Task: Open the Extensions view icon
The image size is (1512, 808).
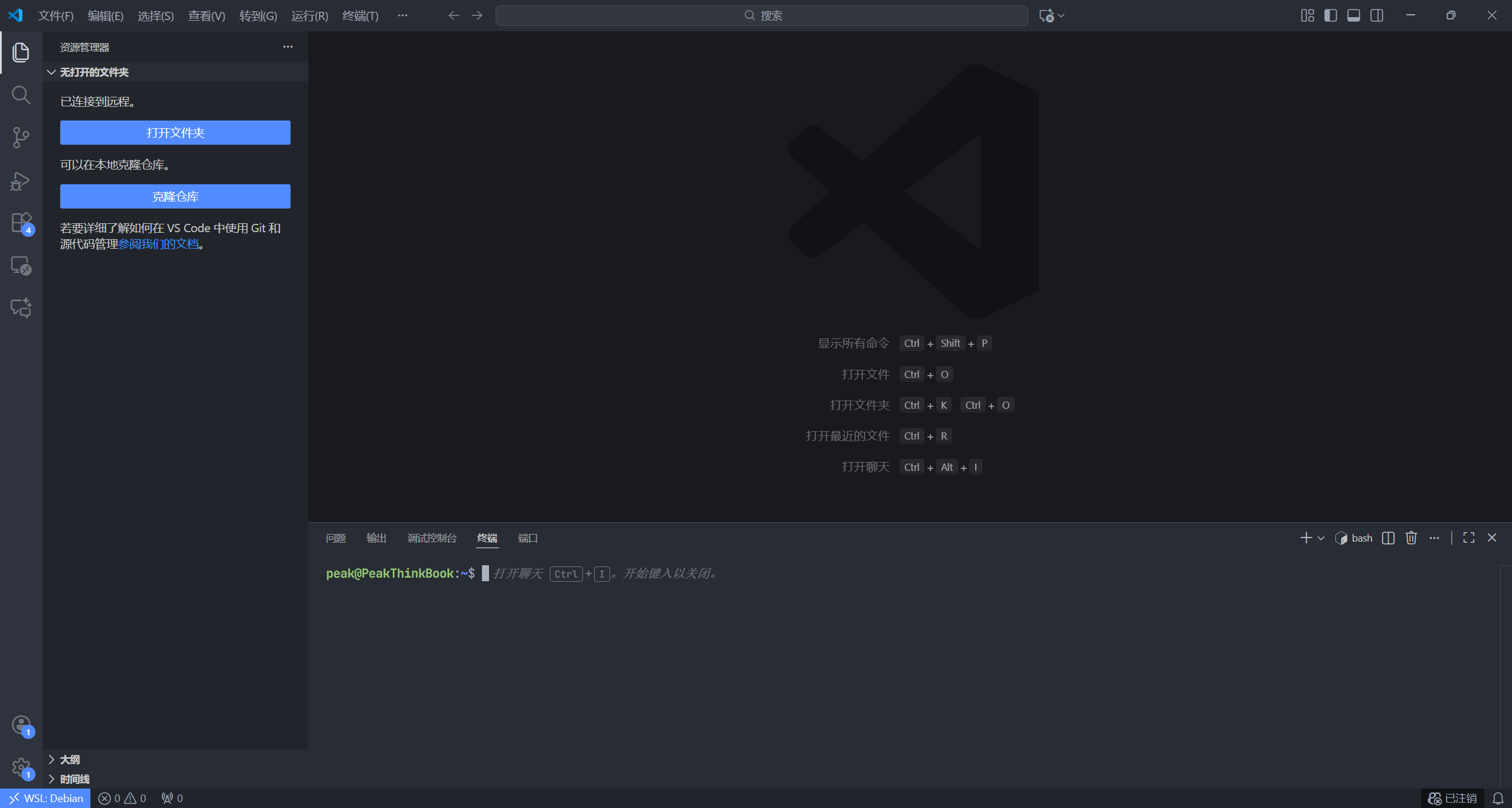Action: click(21, 223)
